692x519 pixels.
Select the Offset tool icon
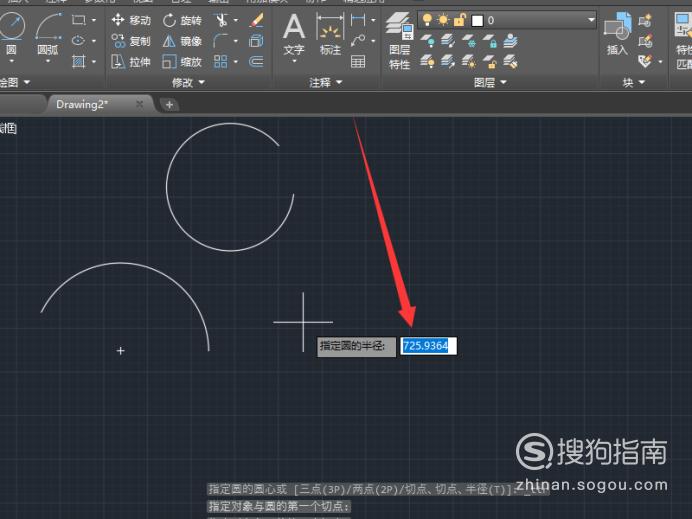(x=256, y=61)
